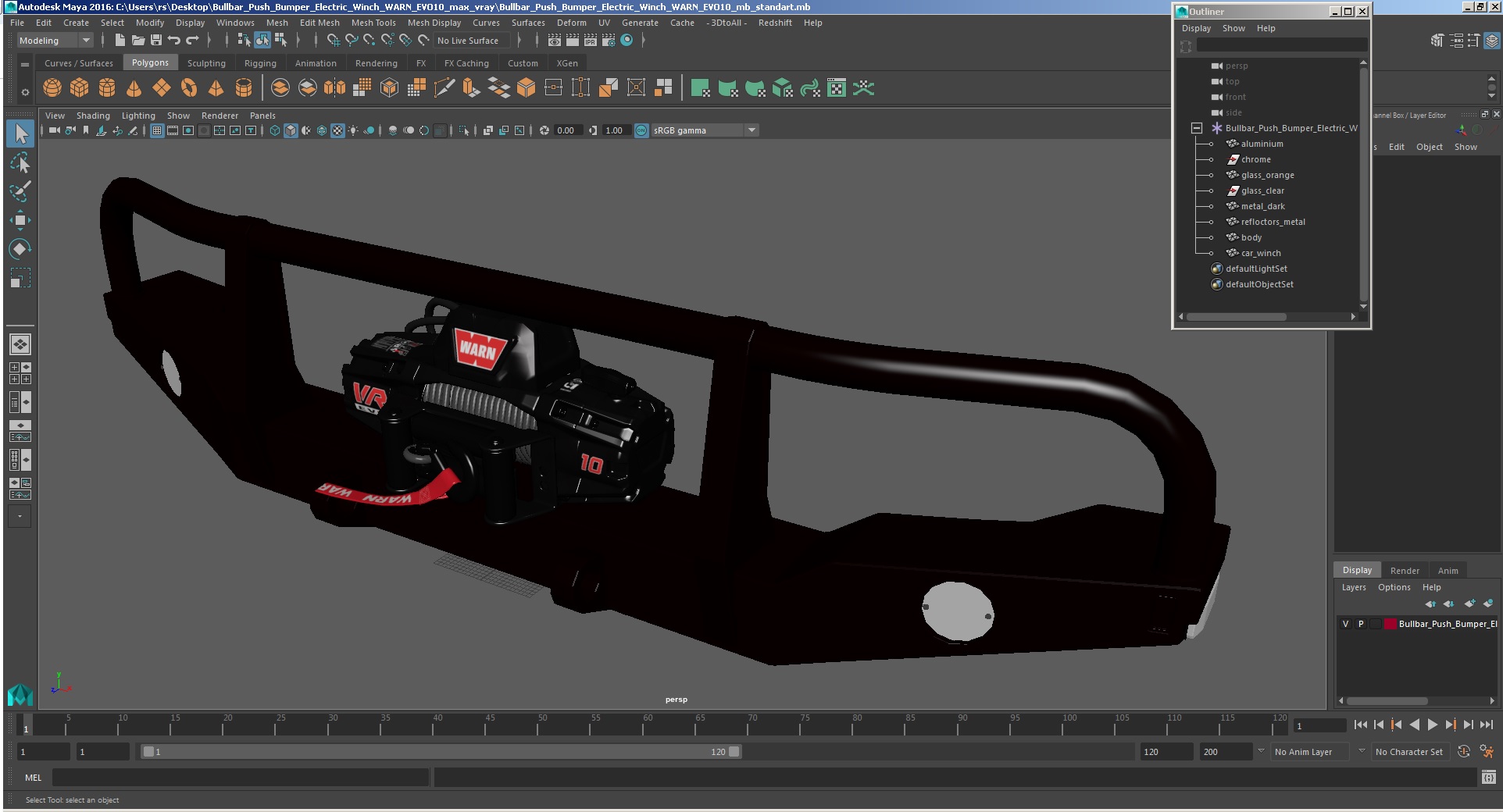
Task: Switch to the Rendering shelf tab
Action: (x=377, y=63)
